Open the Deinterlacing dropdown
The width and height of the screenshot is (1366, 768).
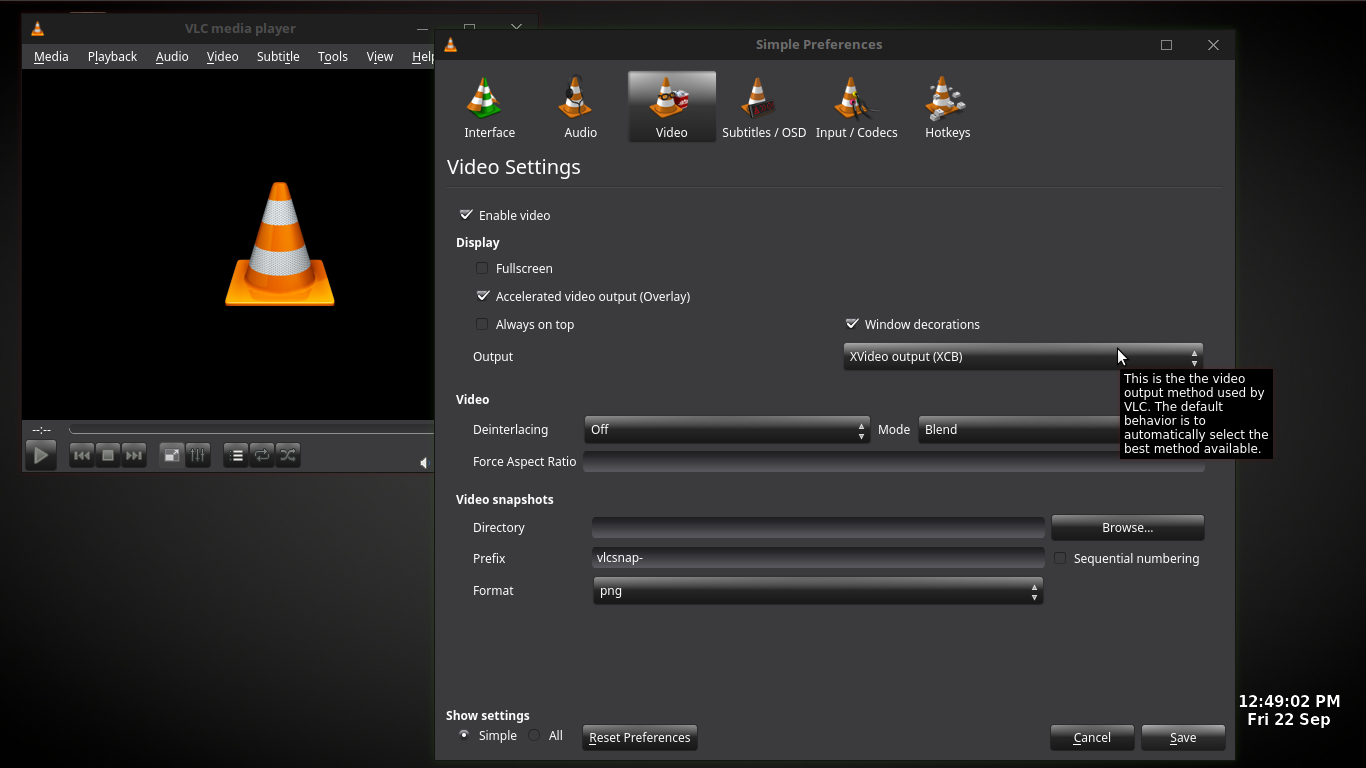(726, 430)
